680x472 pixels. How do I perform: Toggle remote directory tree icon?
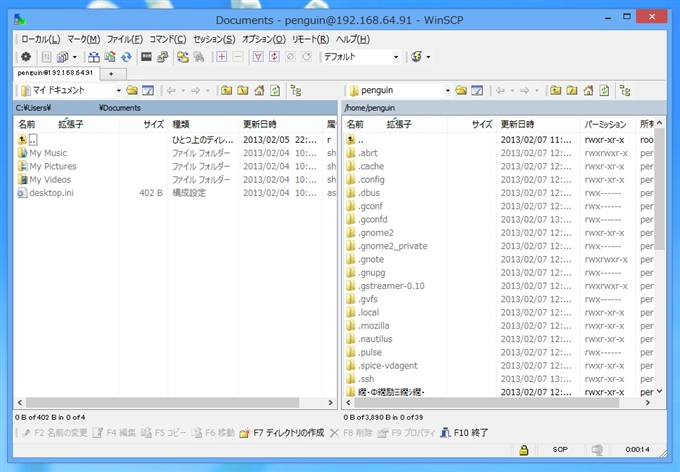(625, 91)
